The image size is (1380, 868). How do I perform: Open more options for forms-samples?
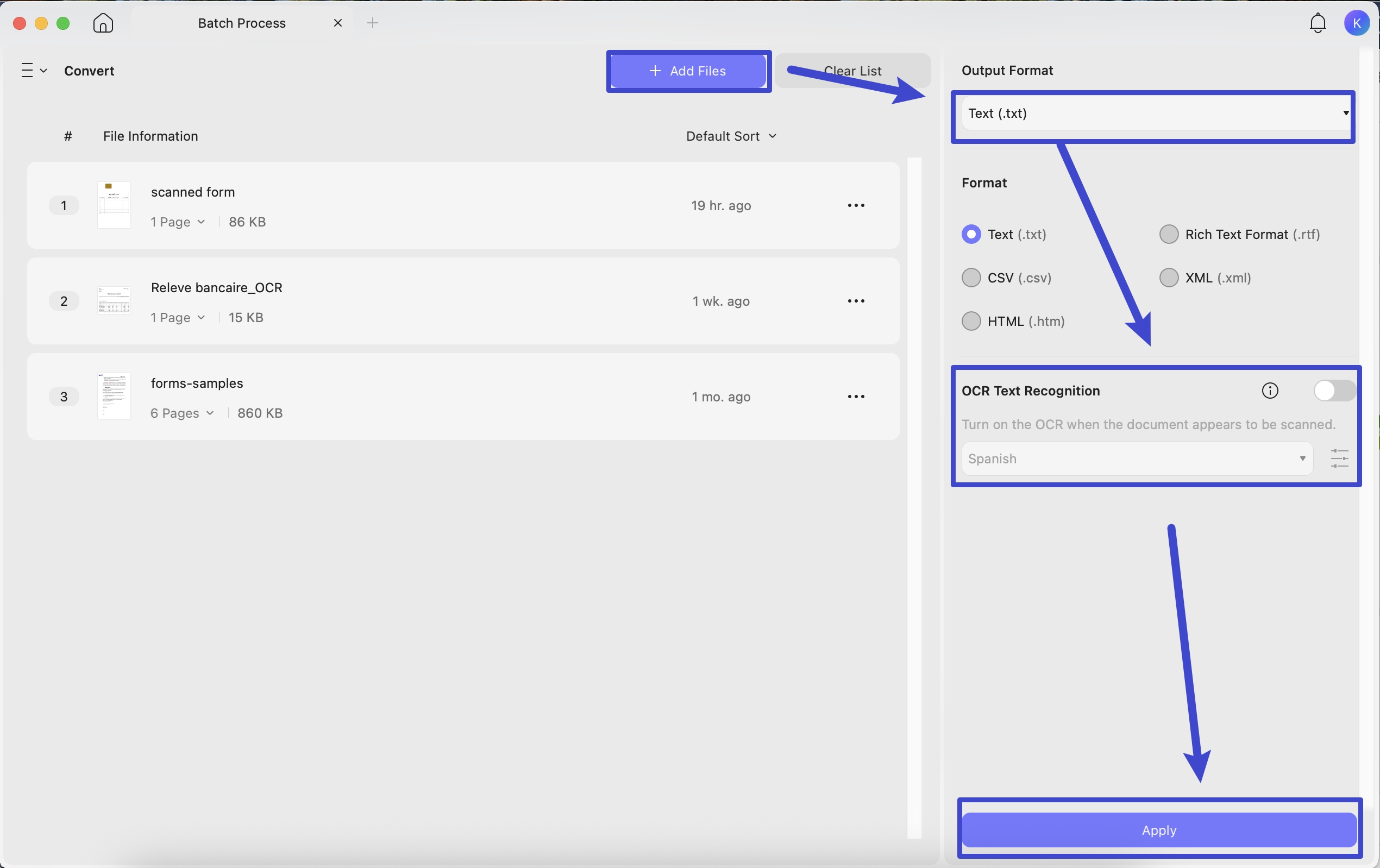pyautogui.click(x=856, y=397)
